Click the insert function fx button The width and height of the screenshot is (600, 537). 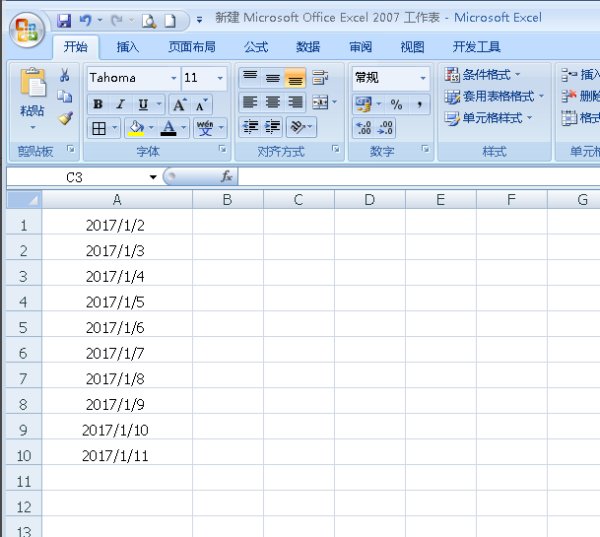coord(227,177)
